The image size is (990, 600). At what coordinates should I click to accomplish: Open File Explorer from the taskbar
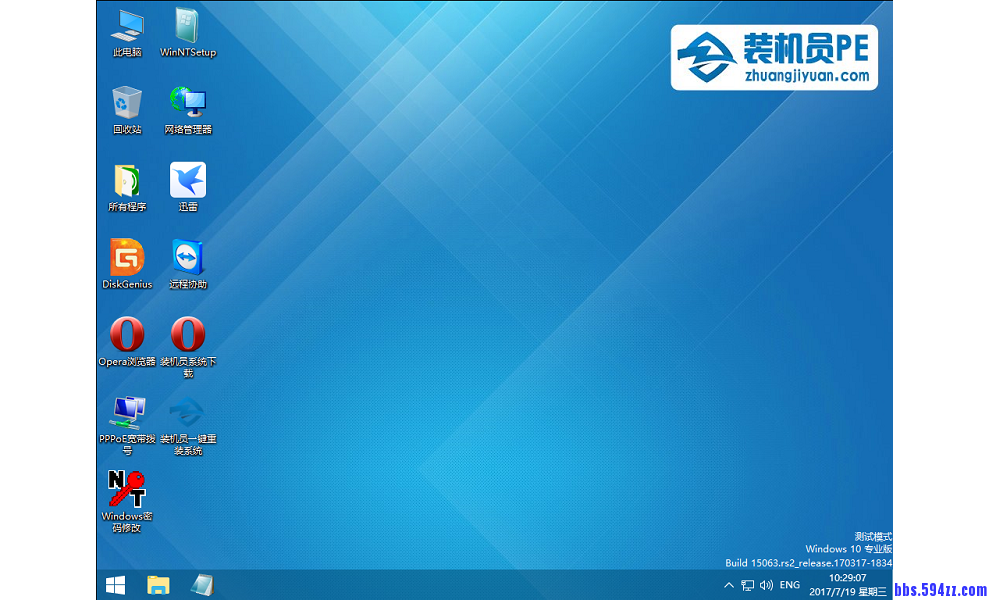coord(158,585)
